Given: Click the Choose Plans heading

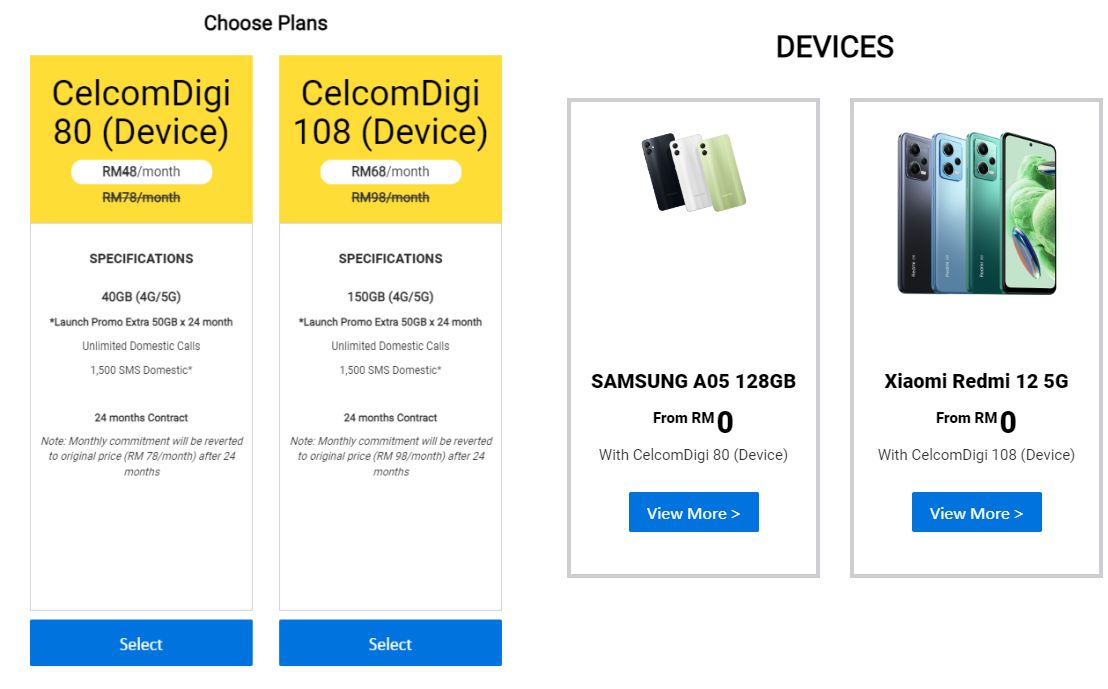Looking at the screenshot, I should click(x=265, y=22).
